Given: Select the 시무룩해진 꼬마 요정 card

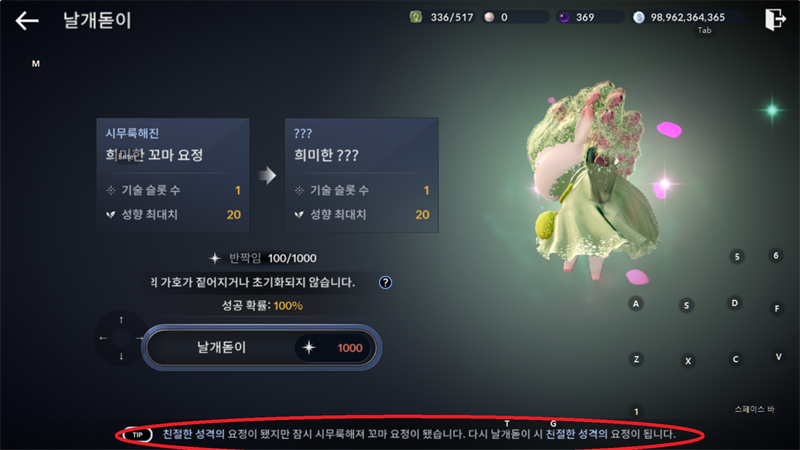Looking at the screenshot, I should [x=173, y=176].
